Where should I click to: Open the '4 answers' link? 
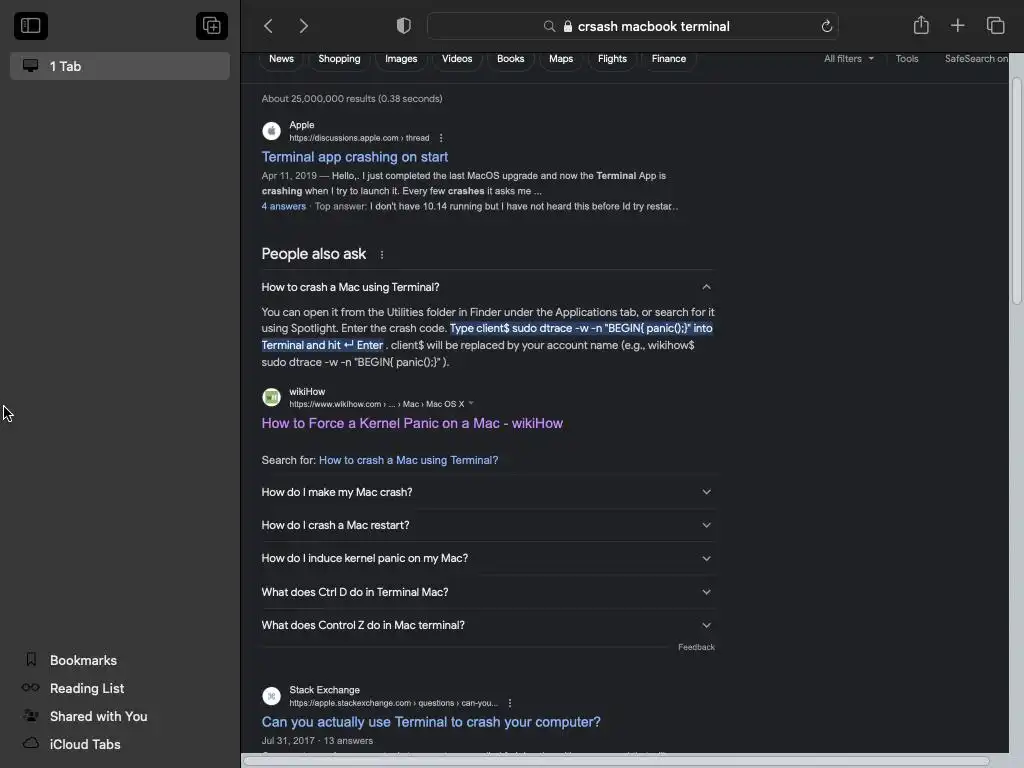click(x=283, y=206)
